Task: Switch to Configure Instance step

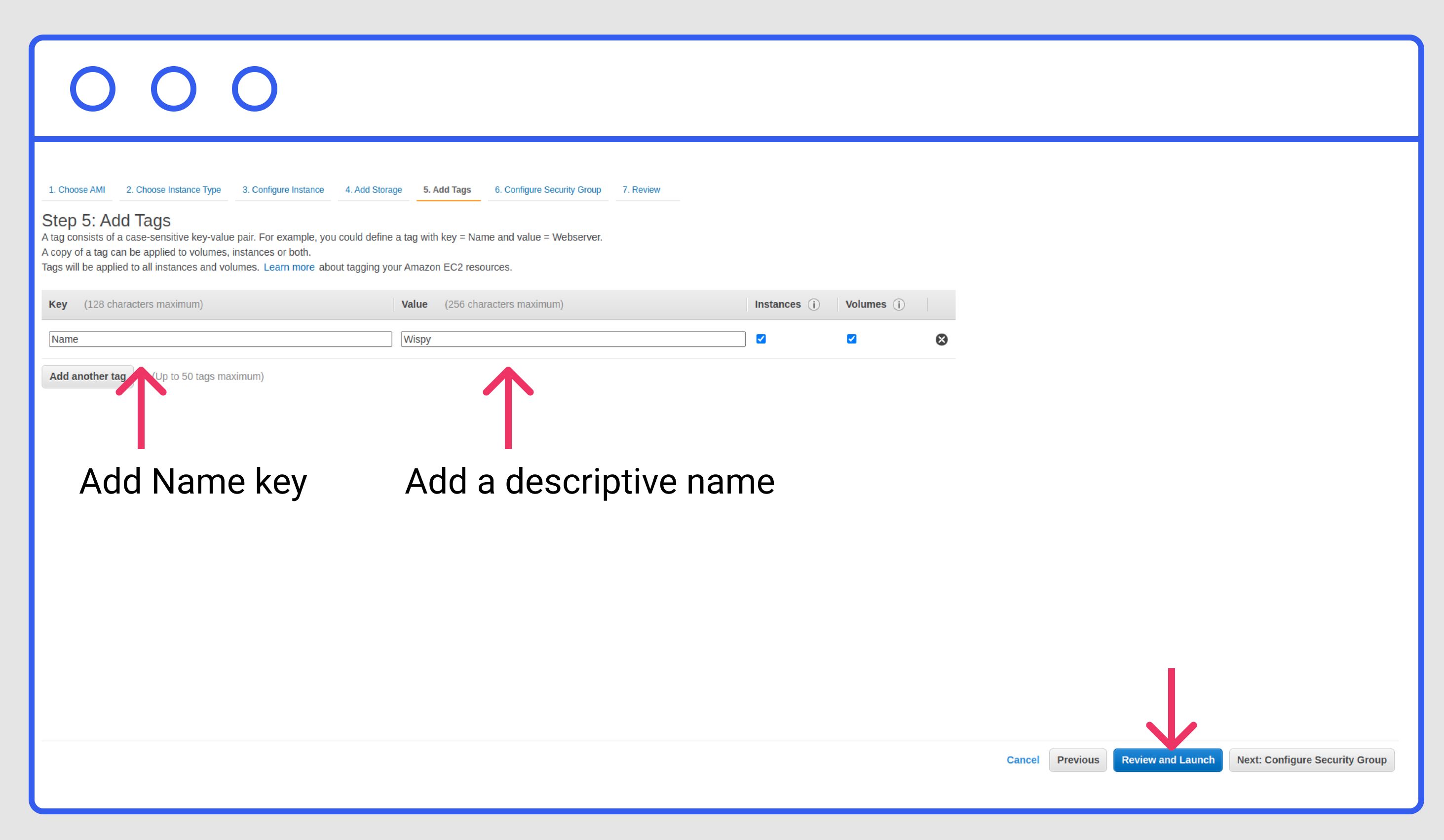Action: [283, 190]
